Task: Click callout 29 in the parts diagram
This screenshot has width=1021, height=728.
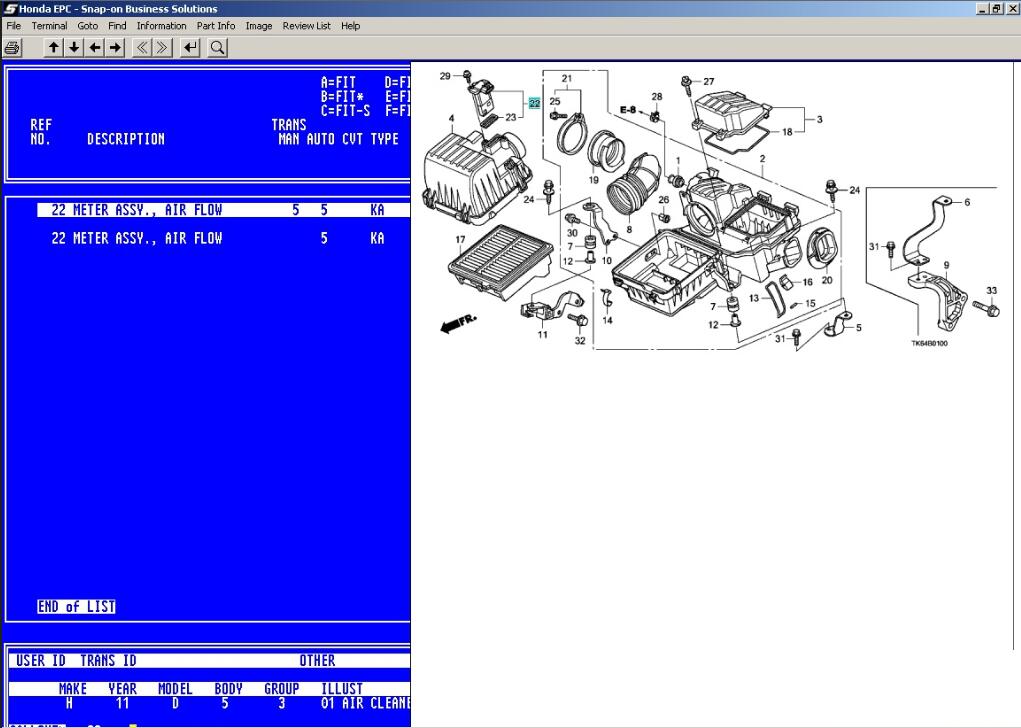Action: coord(445,76)
